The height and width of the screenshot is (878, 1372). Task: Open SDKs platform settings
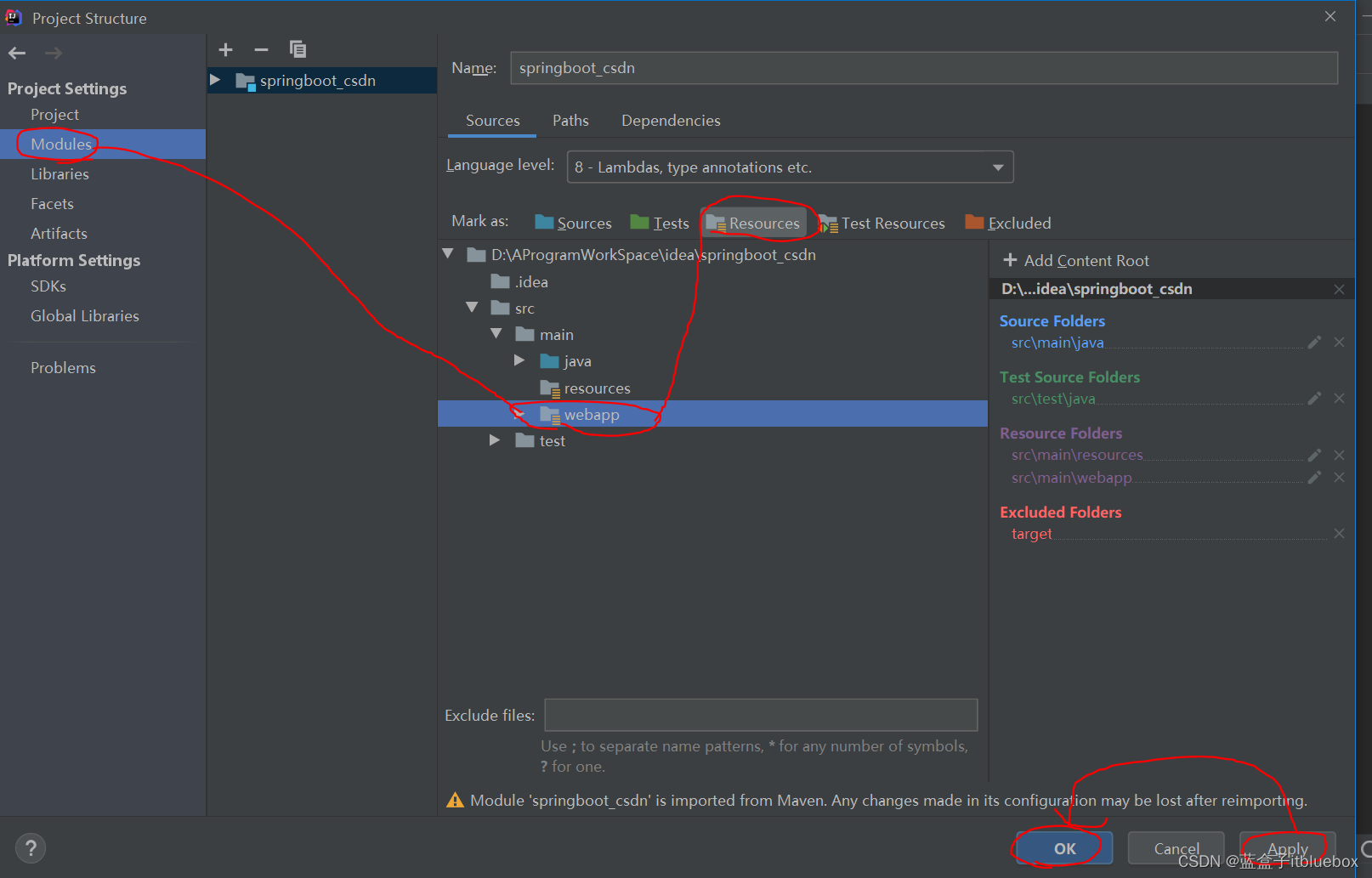pyautogui.click(x=48, y=286)
